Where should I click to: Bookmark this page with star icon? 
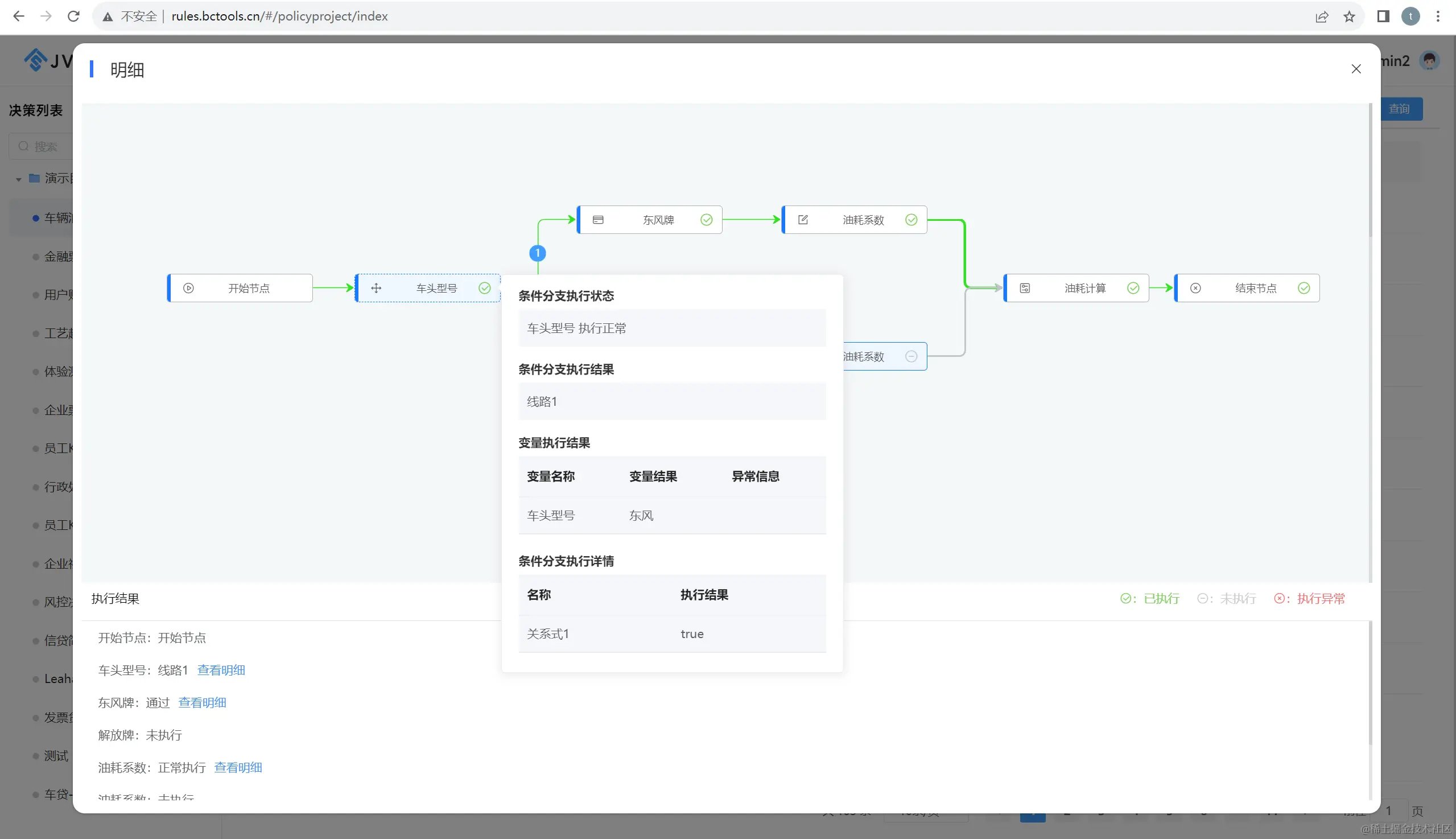point(1349,16)
